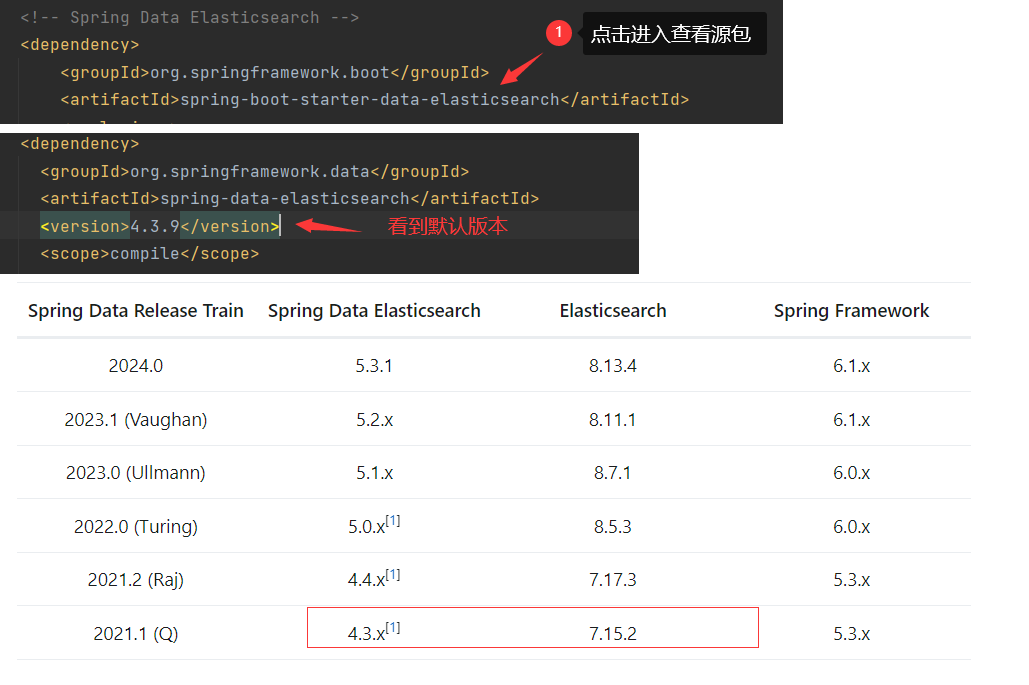Screen dimensions: 1029x685
Task: Click the scope compile line
Action: [x=150, y=254]
